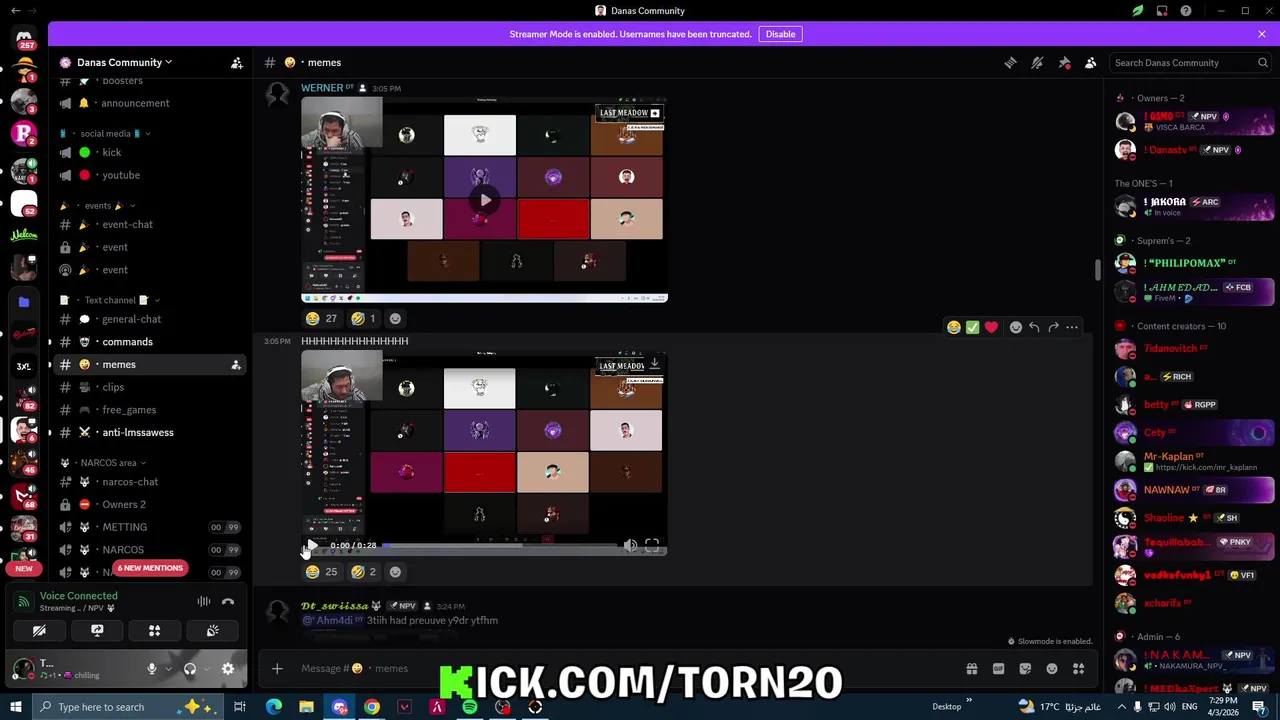Screen dimensions: 1280x720
Task: Open User Settings gear
Action: (228, 669)
